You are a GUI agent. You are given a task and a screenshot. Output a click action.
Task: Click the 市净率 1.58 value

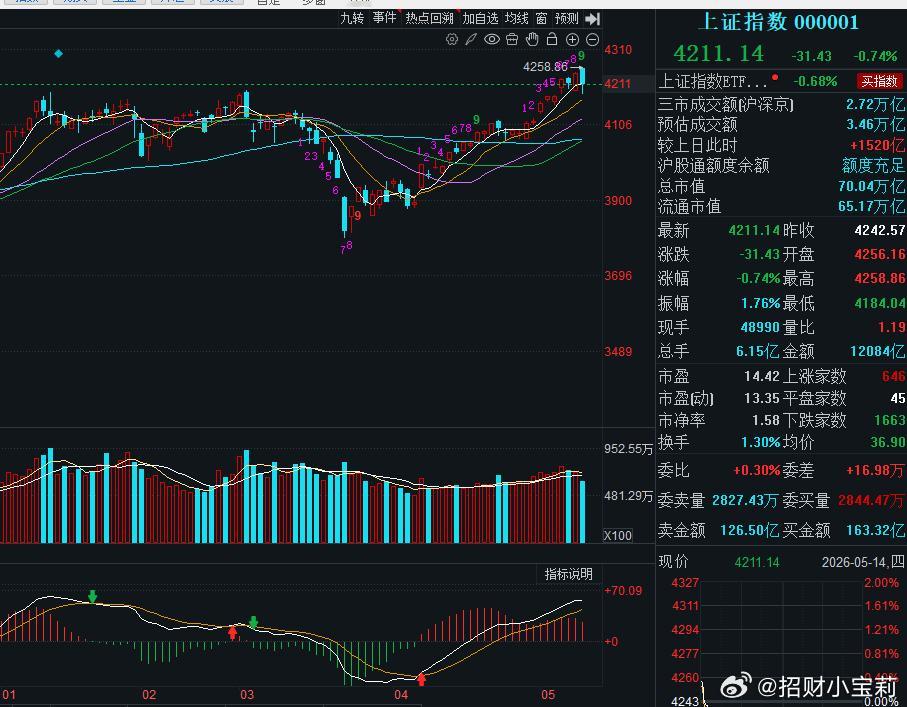(766, 420)
